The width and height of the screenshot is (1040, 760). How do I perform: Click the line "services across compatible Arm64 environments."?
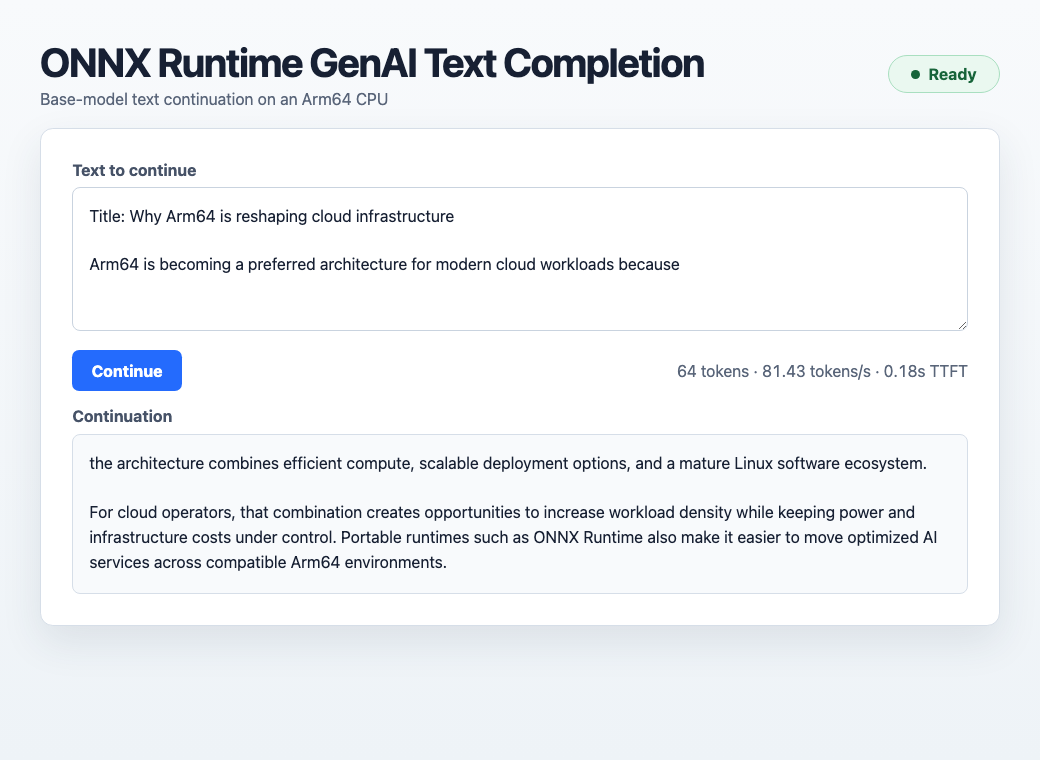(x=268, y=562)
